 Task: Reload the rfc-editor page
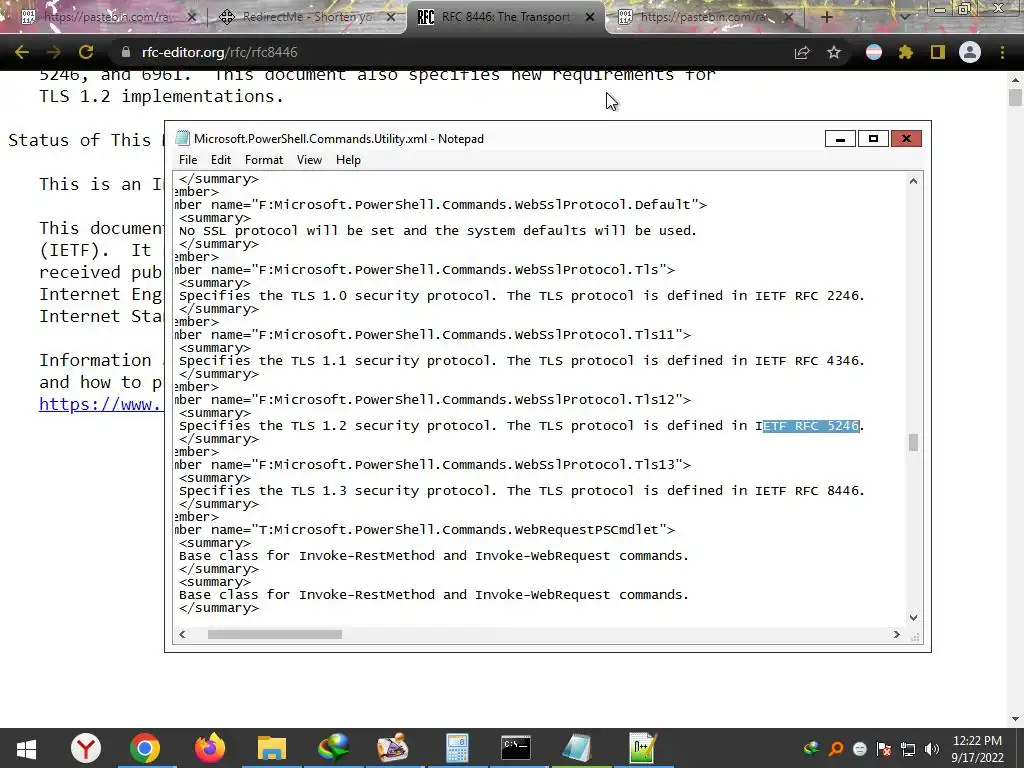click(86, 52)
